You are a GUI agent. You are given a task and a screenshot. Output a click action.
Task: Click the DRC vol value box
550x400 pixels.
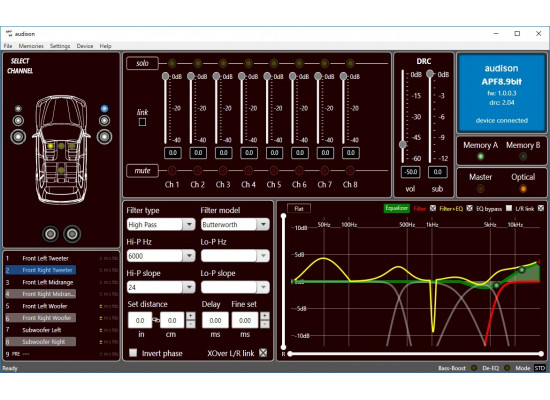tap(410, 172)
